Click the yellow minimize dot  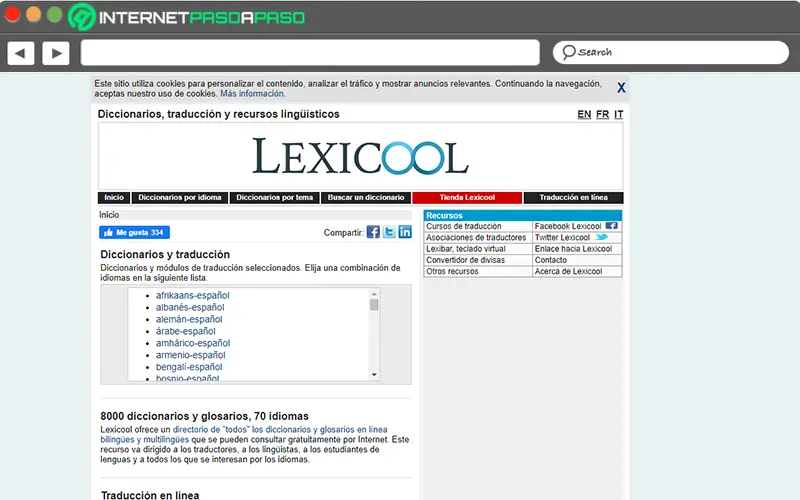[x=34, y=14]
